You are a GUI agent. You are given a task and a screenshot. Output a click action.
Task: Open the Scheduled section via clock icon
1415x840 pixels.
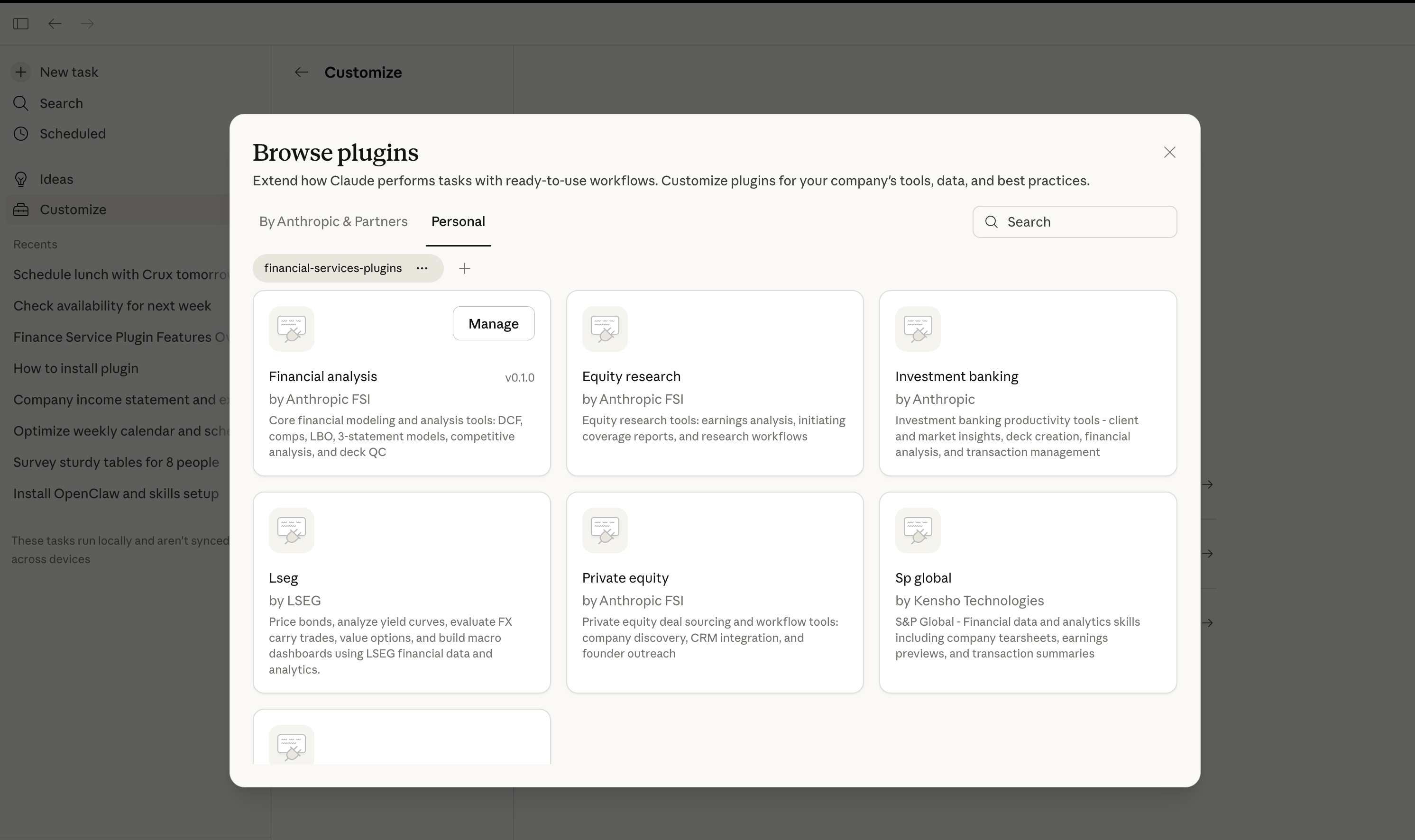point(21,134)
